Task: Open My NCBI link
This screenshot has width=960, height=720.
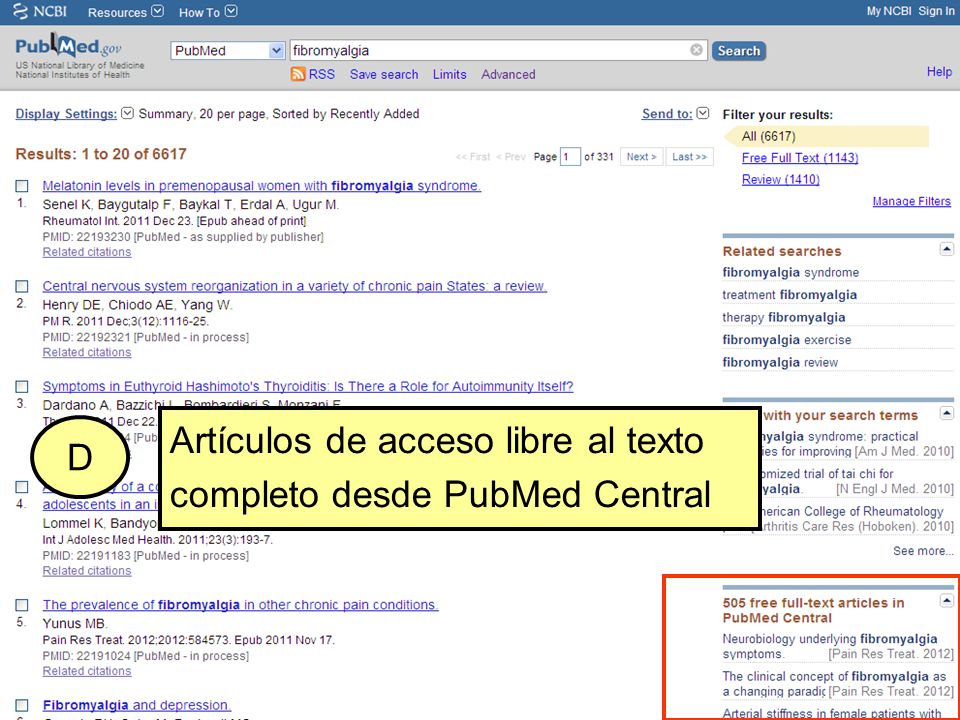Action: [889, 11]
